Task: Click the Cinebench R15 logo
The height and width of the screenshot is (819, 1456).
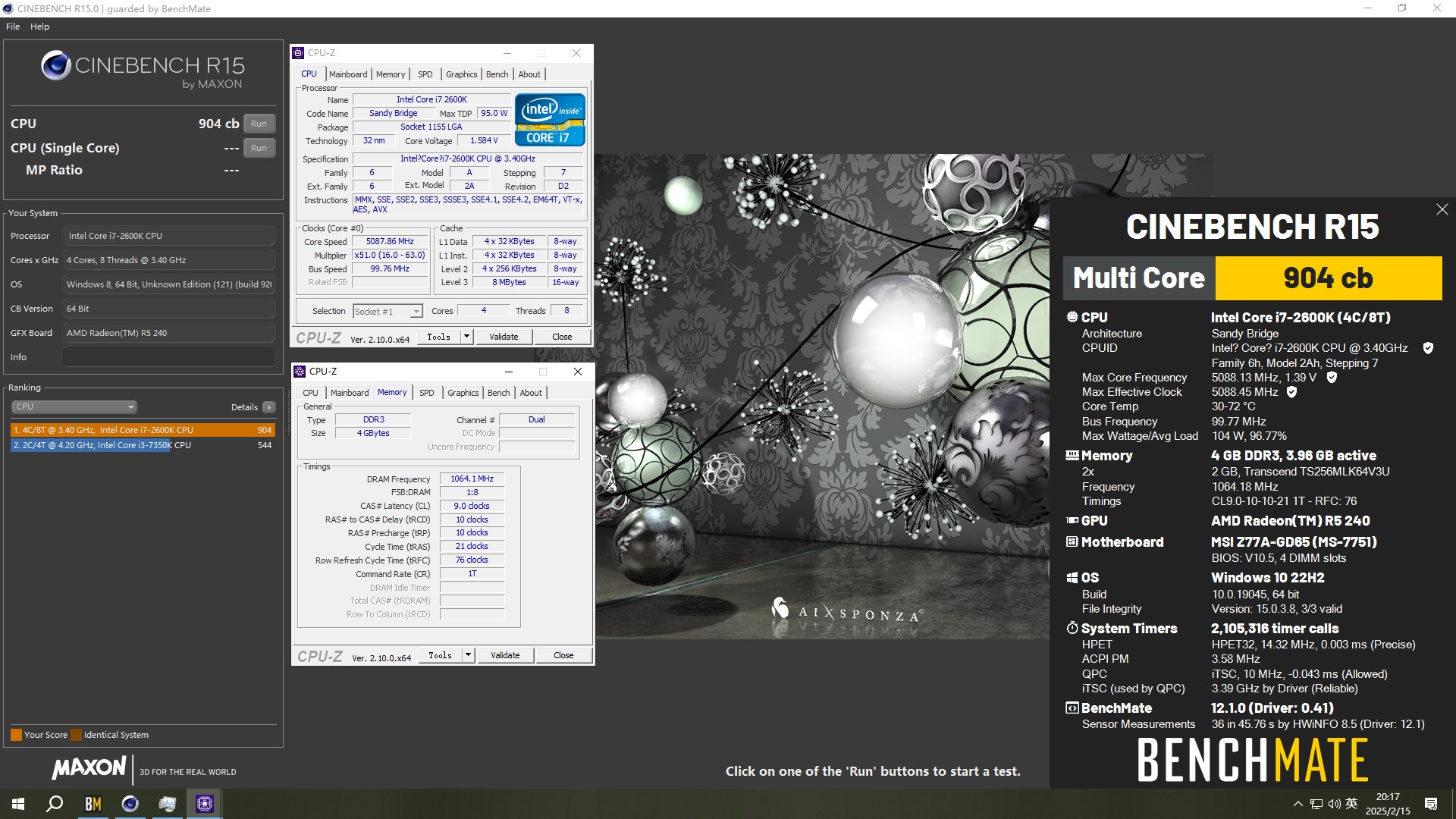Action: 143,68
